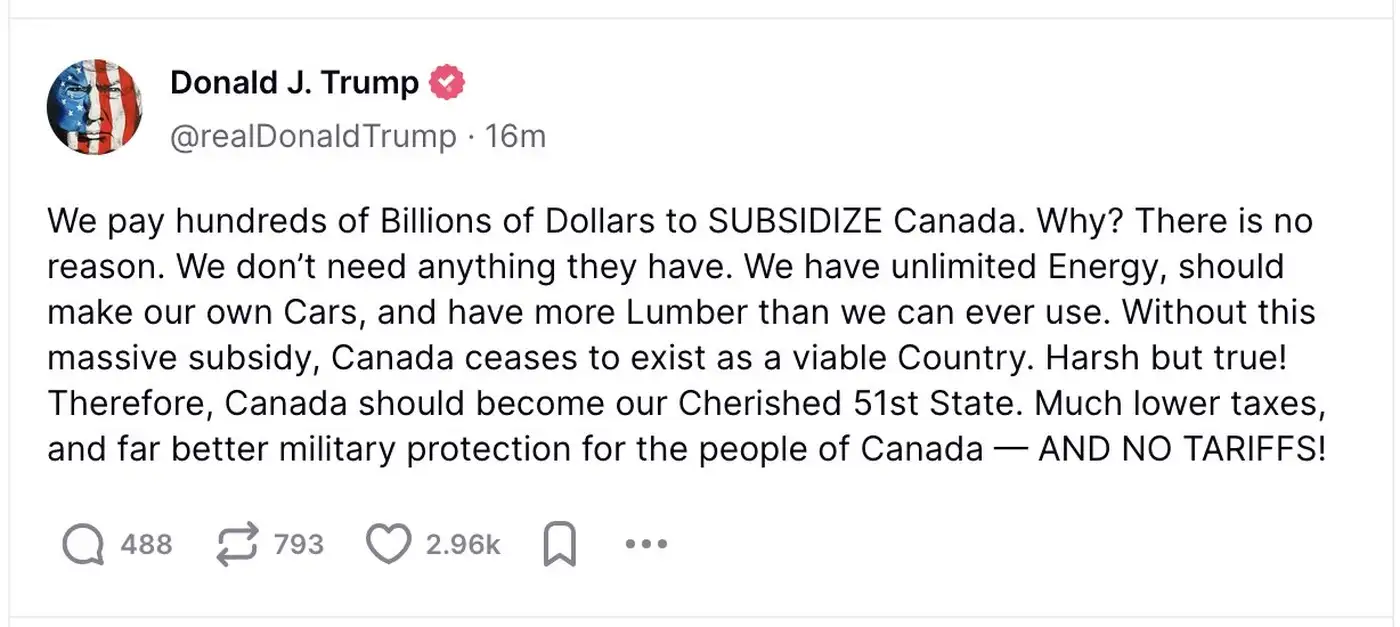The height and width of the screenshot is (627, 1400).
Task: Open the @realDonaldTrump handle link
Action: 313,136
